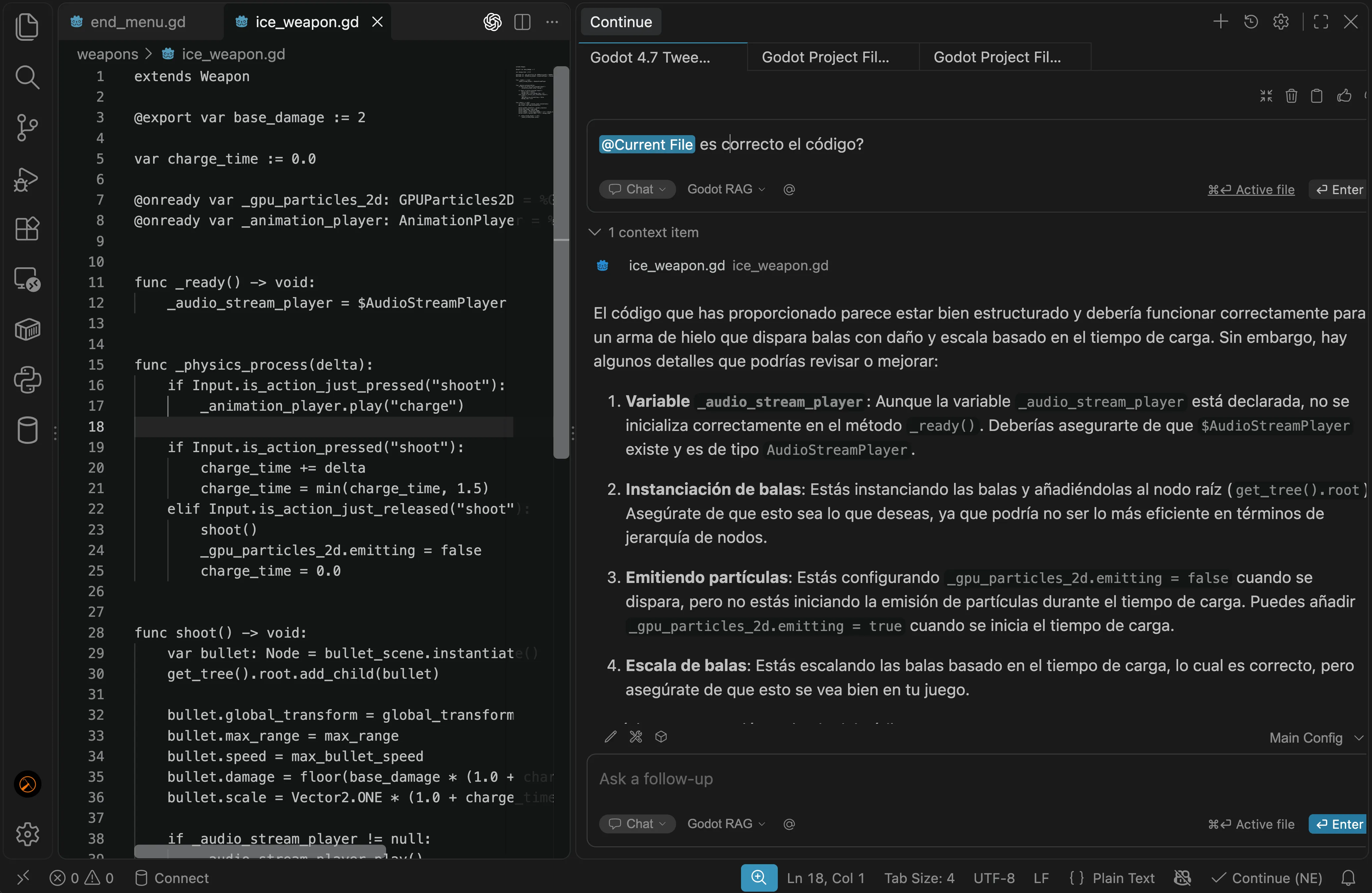The width and height of the screenshot is (1372, 893).
Task: Open the Python sidebar icon
Action: pyautogui.click(x=27, y=380)
